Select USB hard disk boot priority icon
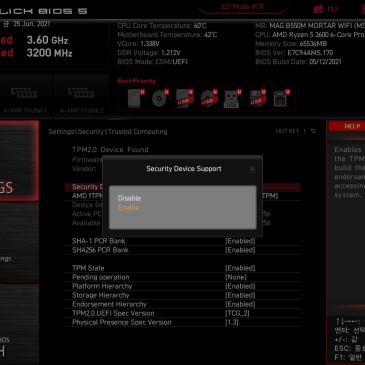The width and height of the screenshot is (365, 365). 184,98
